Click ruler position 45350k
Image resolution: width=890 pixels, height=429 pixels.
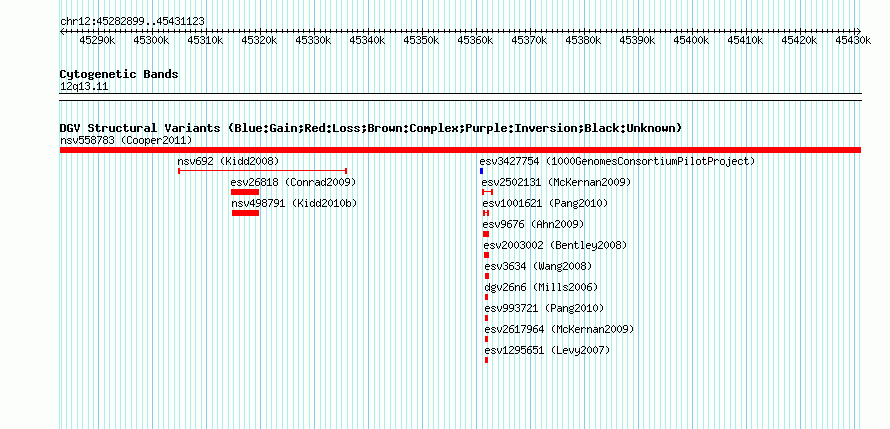click(422, 40)
